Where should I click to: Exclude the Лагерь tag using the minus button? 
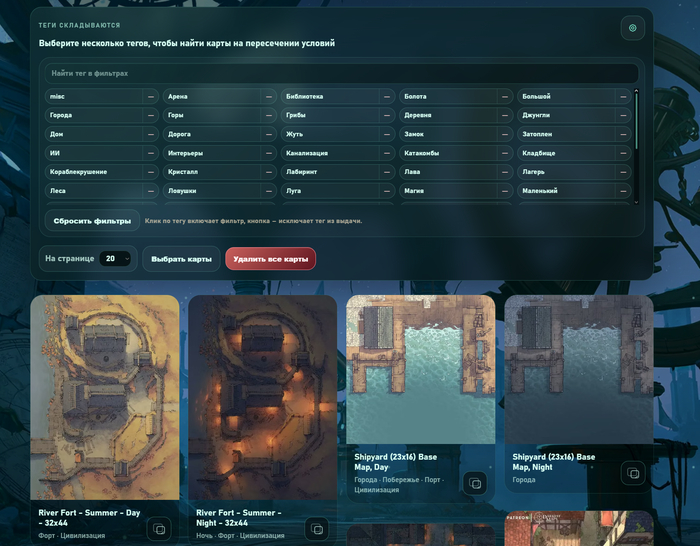click(x=623, y=172)
